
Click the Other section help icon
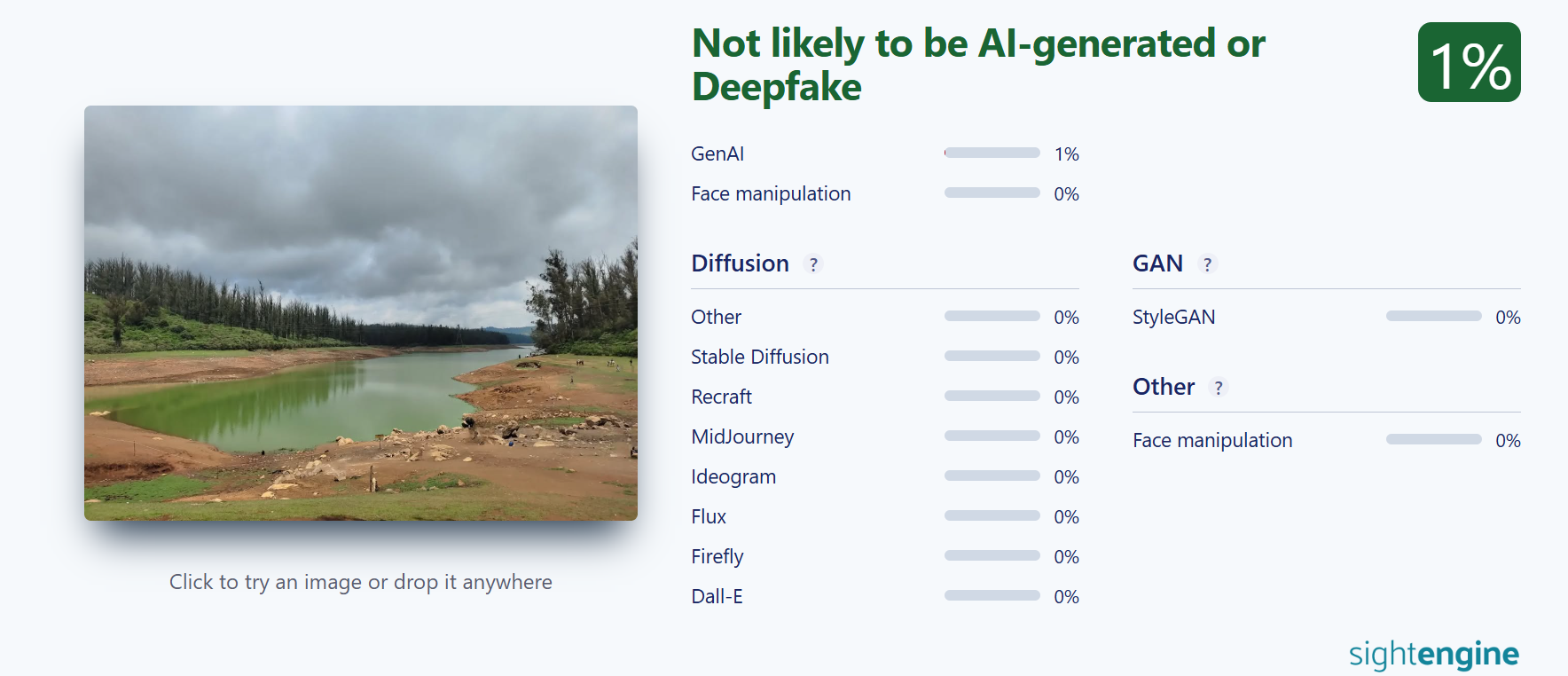coord(1219,388)
